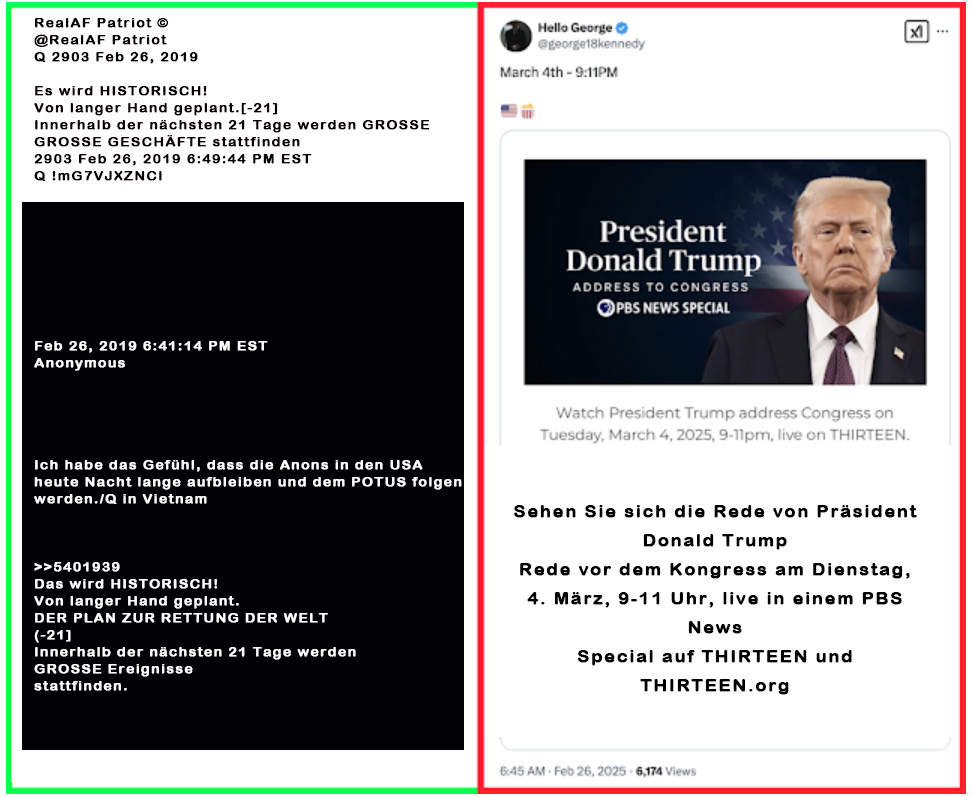The height and width of the screenshot is (797, 973).
Task: Click the @RealAF Patriot handle
Action: pos(101,40)
